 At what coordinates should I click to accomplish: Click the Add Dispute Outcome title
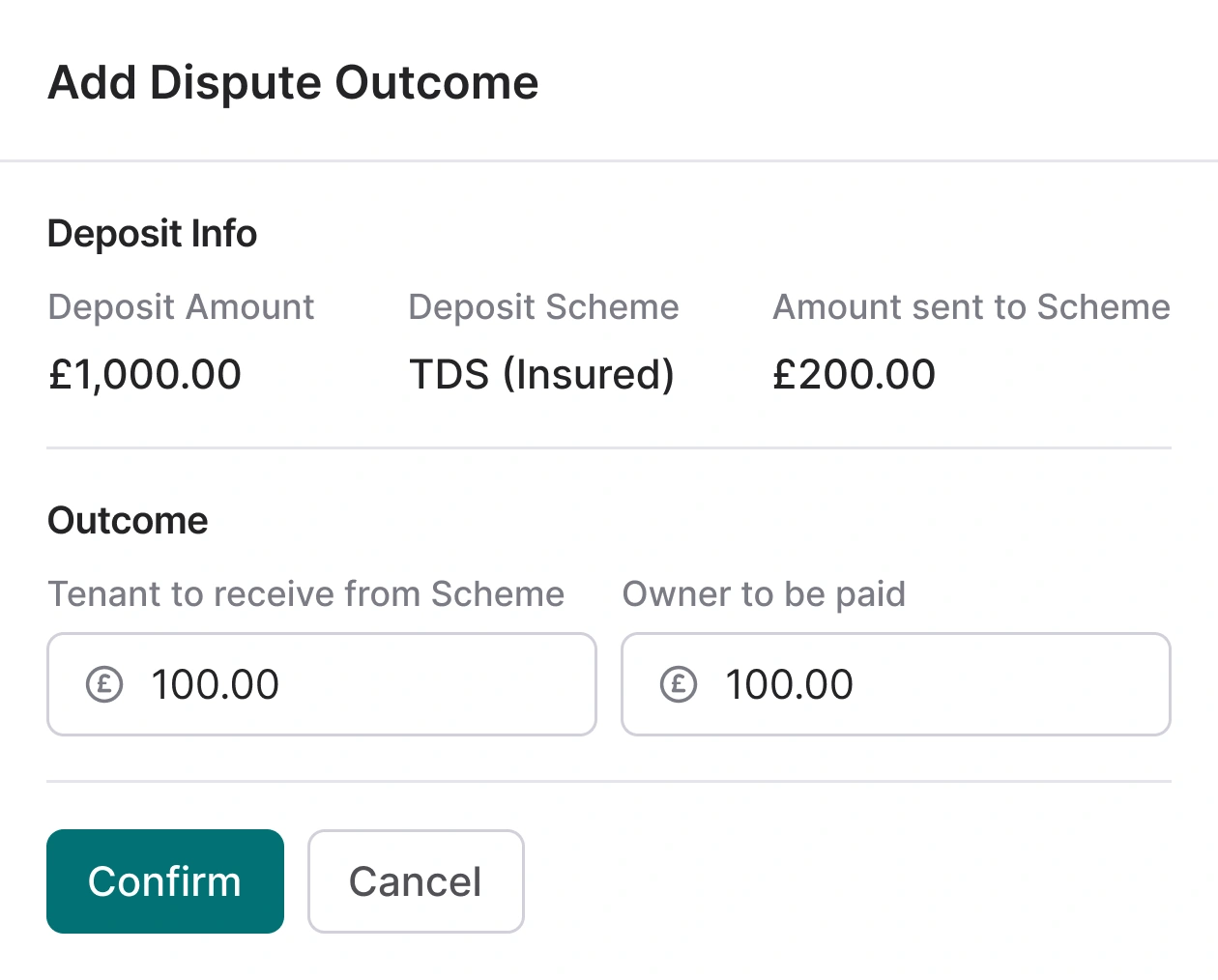pyautogui.click(x=292, y=82)
